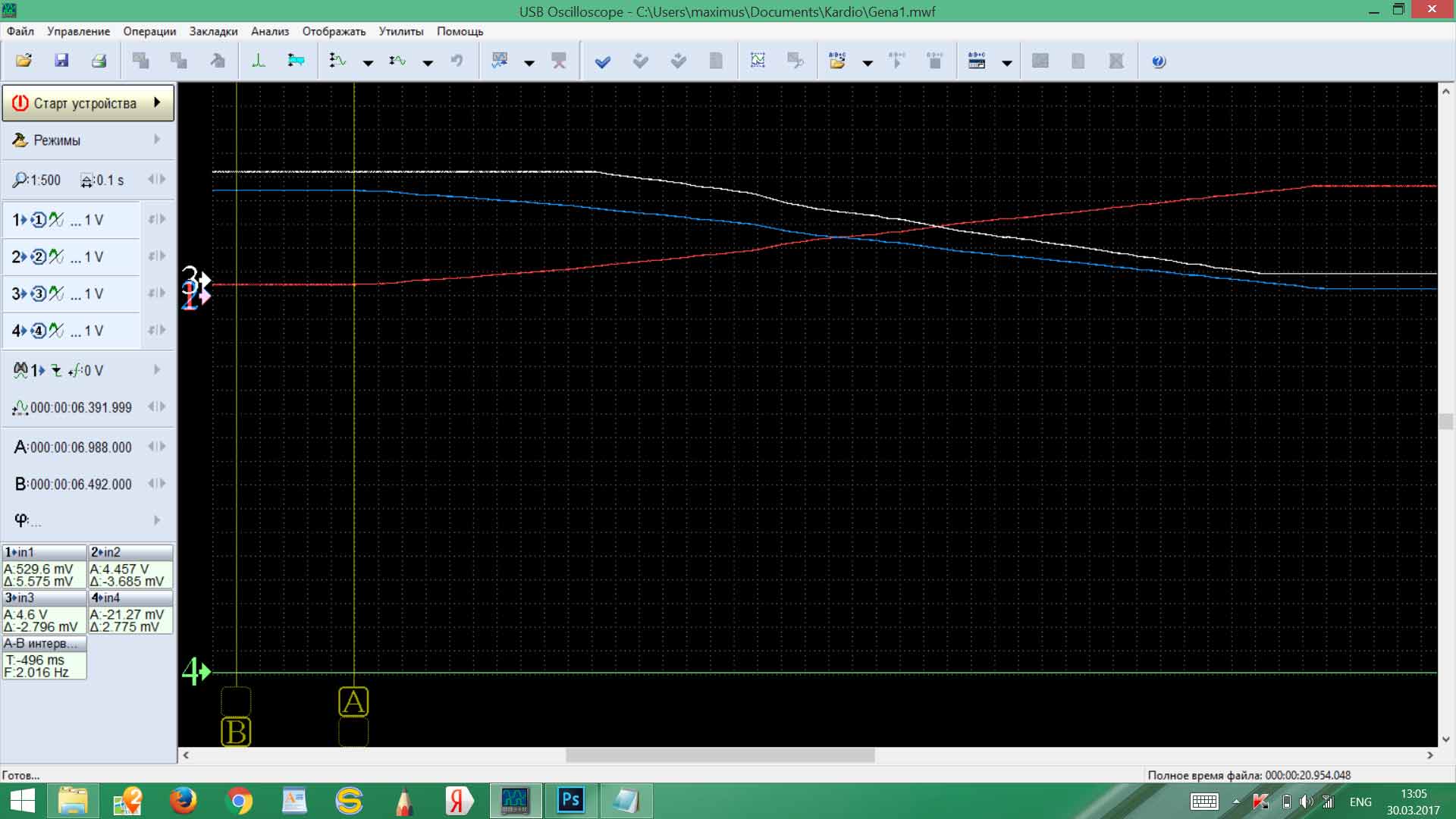Screen dimensions: 1456x819
Task: Click the cursor A time 000:00:06.988.000 row
Action: (x=74, y=447)
